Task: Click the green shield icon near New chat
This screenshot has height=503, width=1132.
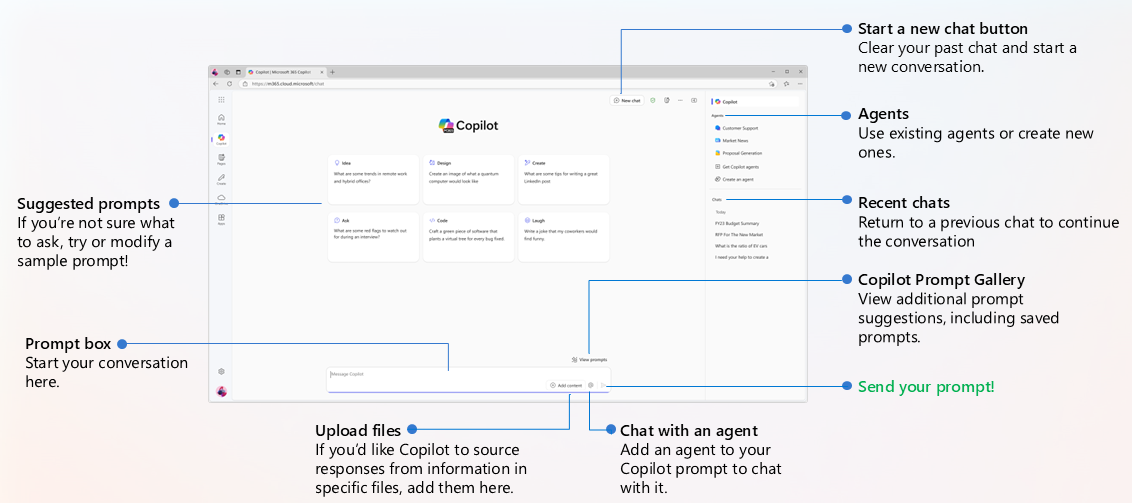Action: tap(653, 100)
